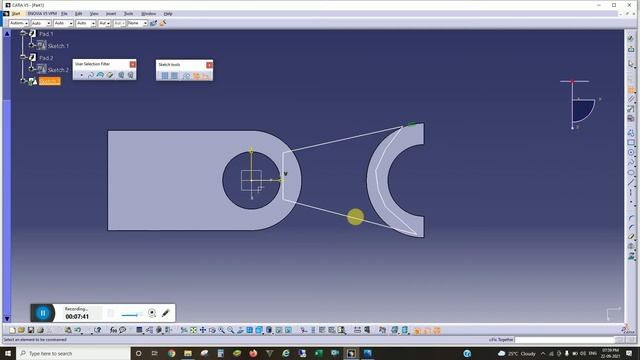Viewport: 640px width, 360px height.
Task: Toggle Grid in Sketch tools
Action: (164, 76)
